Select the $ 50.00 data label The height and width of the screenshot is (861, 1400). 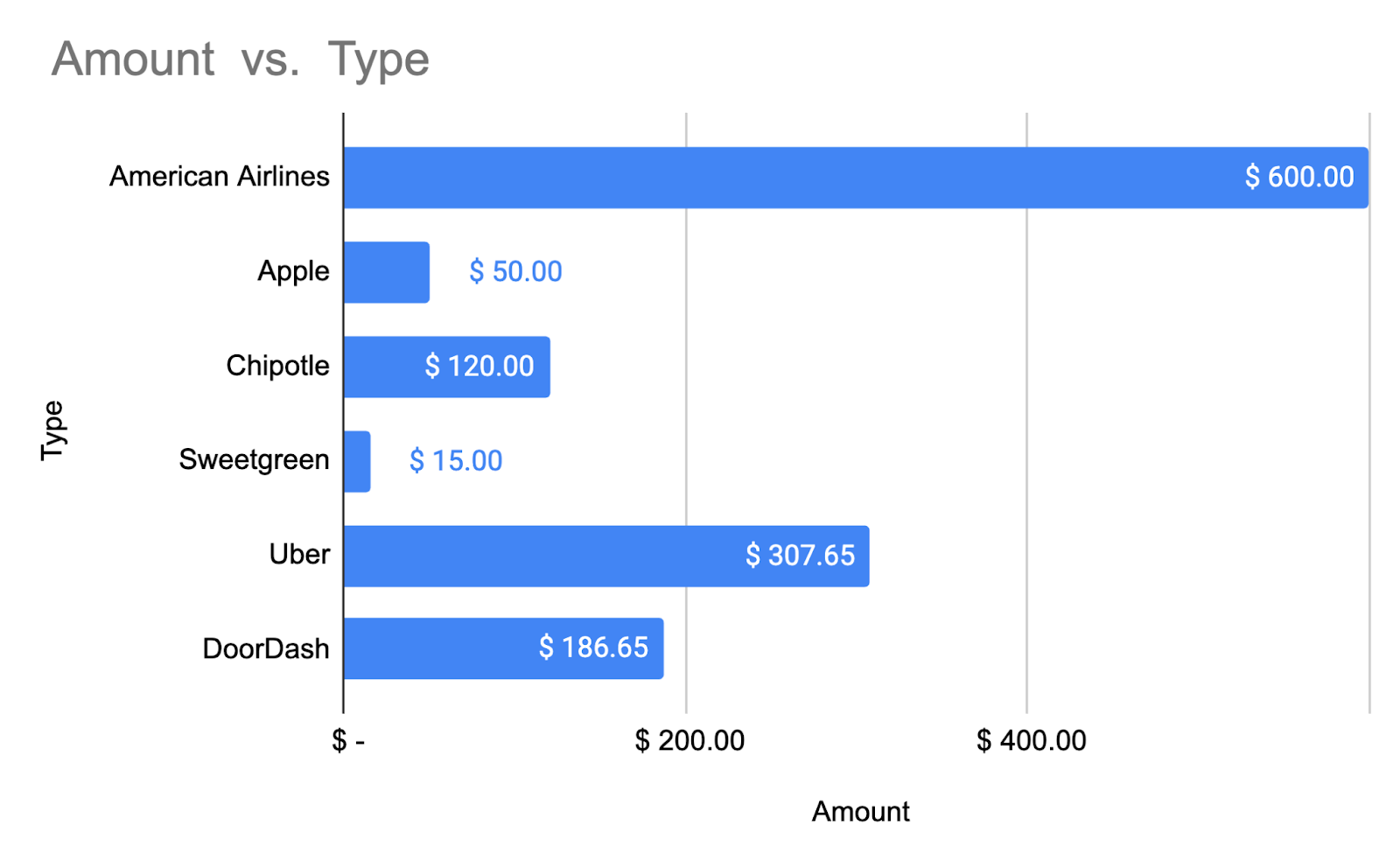515,271
